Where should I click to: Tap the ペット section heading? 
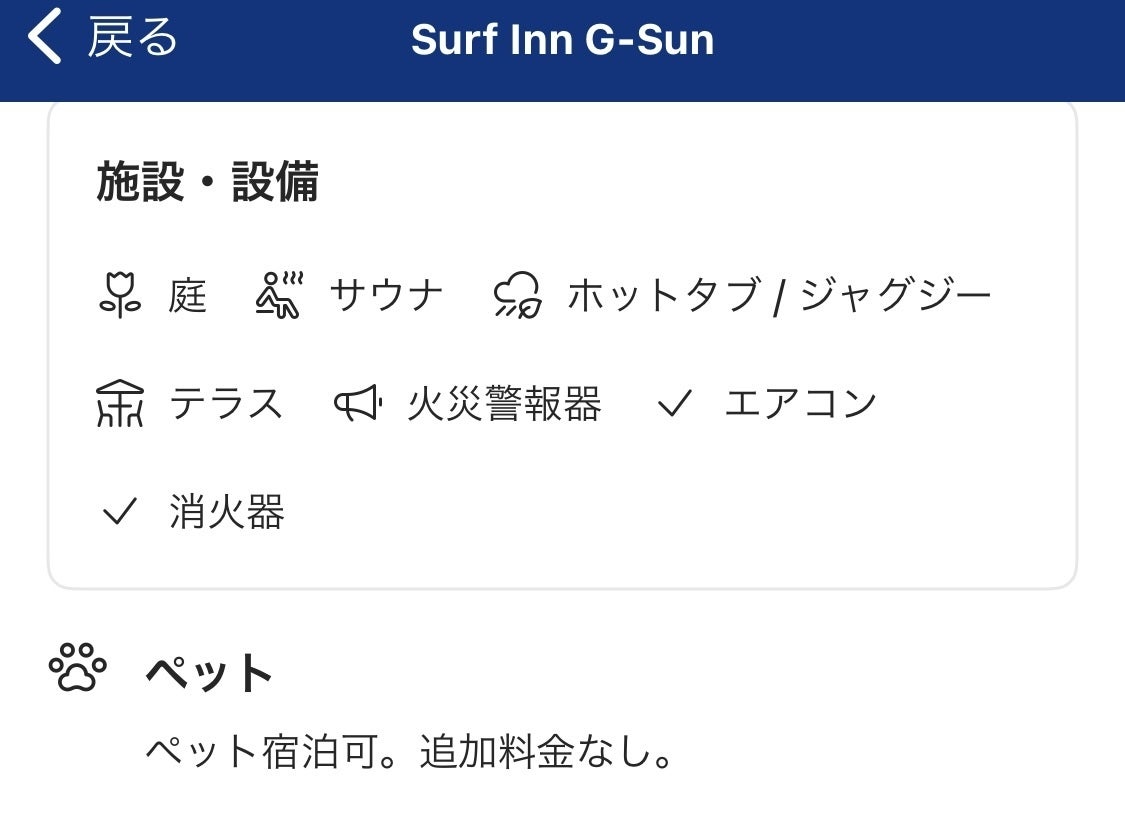(x=209, y=673)
